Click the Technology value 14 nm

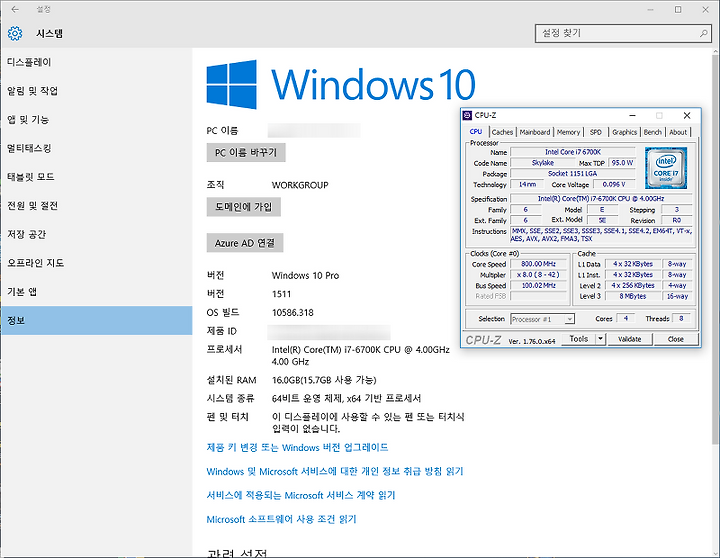pos(527,184)
